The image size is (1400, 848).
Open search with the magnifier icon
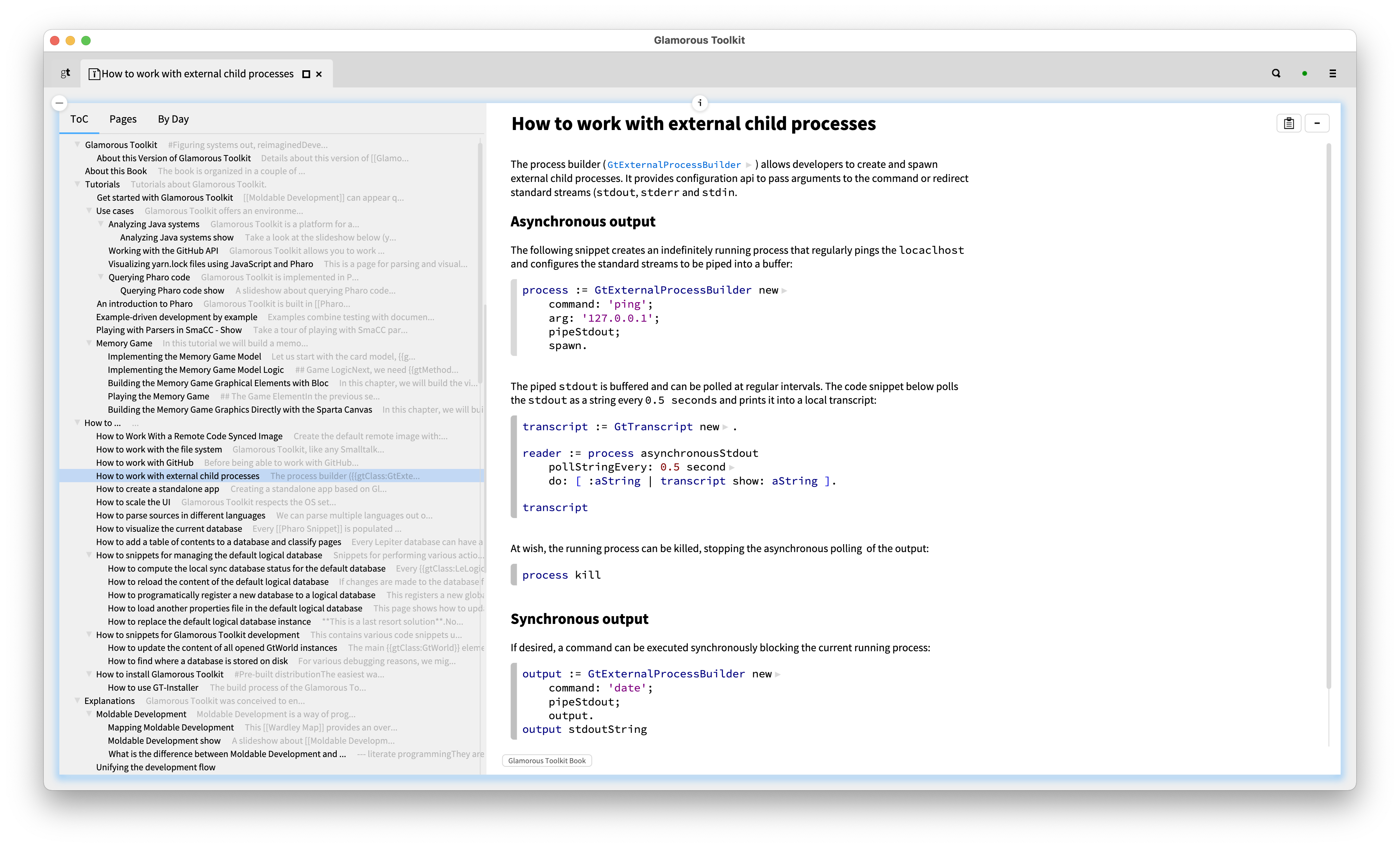tap(1276, 73)
